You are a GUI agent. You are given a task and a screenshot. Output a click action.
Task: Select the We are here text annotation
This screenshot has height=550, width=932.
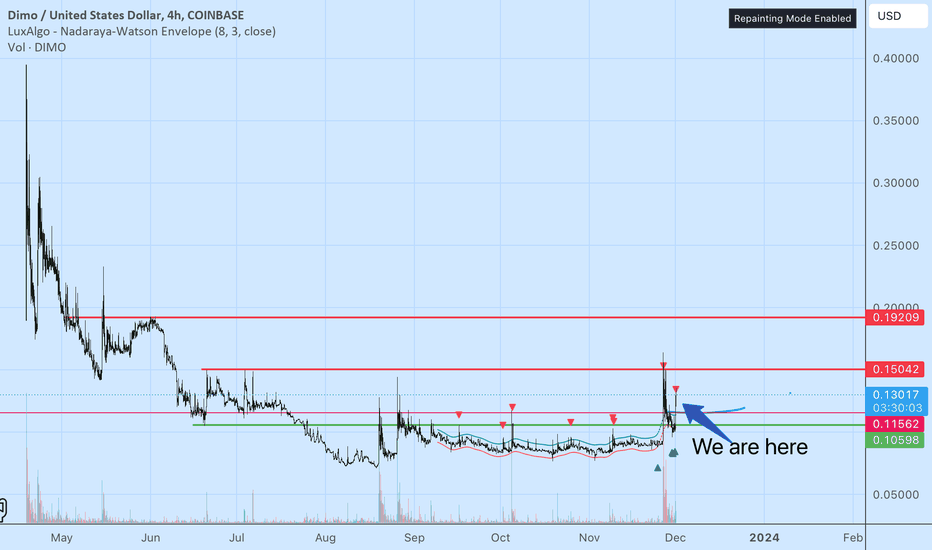coord(750,447)
